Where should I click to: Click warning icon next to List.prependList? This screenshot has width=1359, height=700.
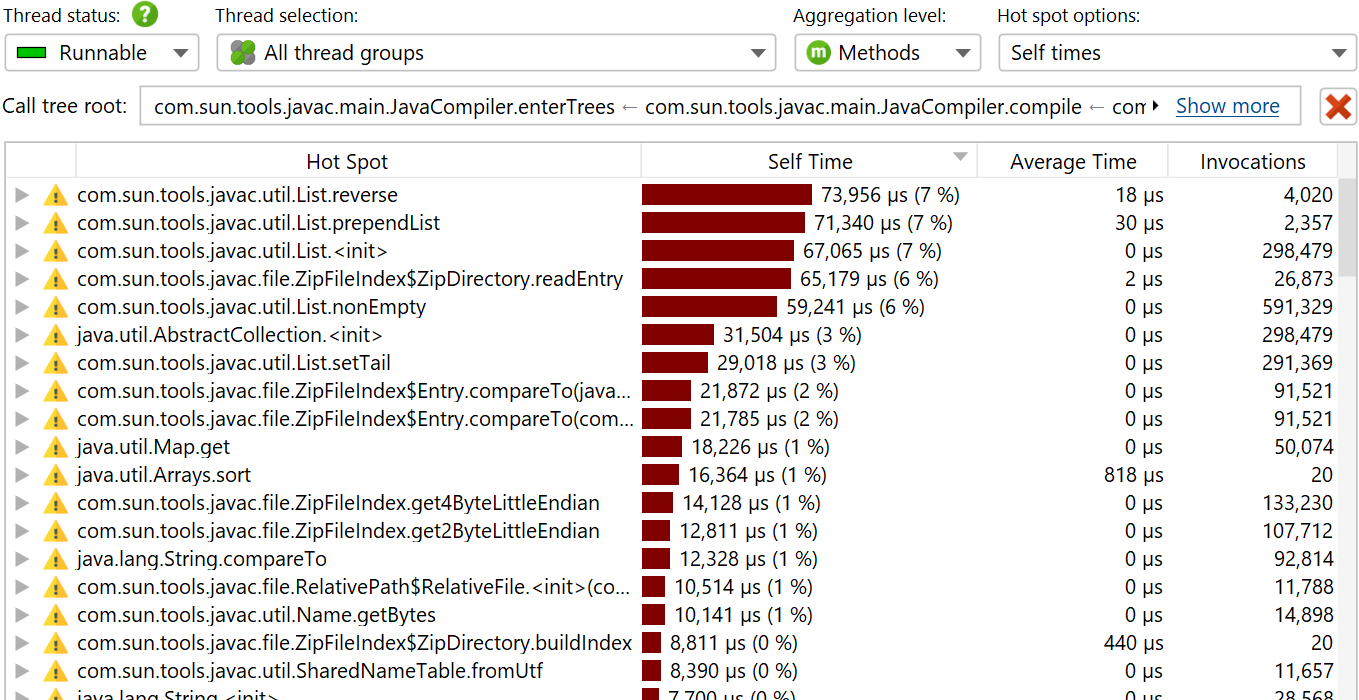pyautogui.click(x=56, y=223)
